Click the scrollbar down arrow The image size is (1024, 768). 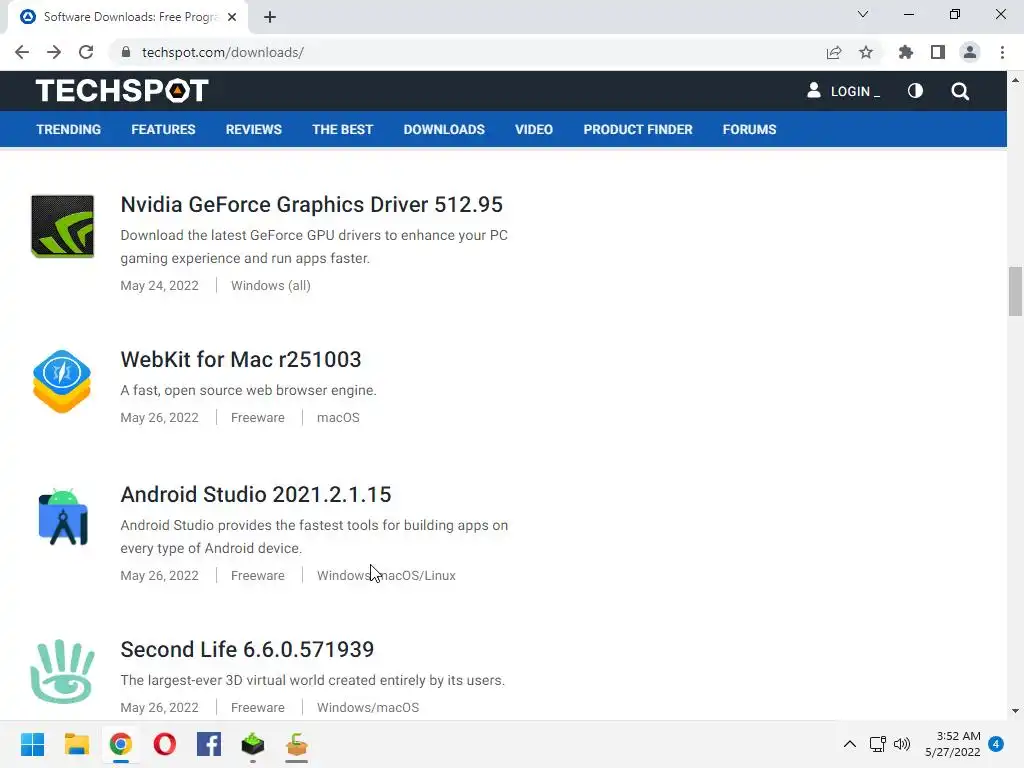pos(1015,711)
